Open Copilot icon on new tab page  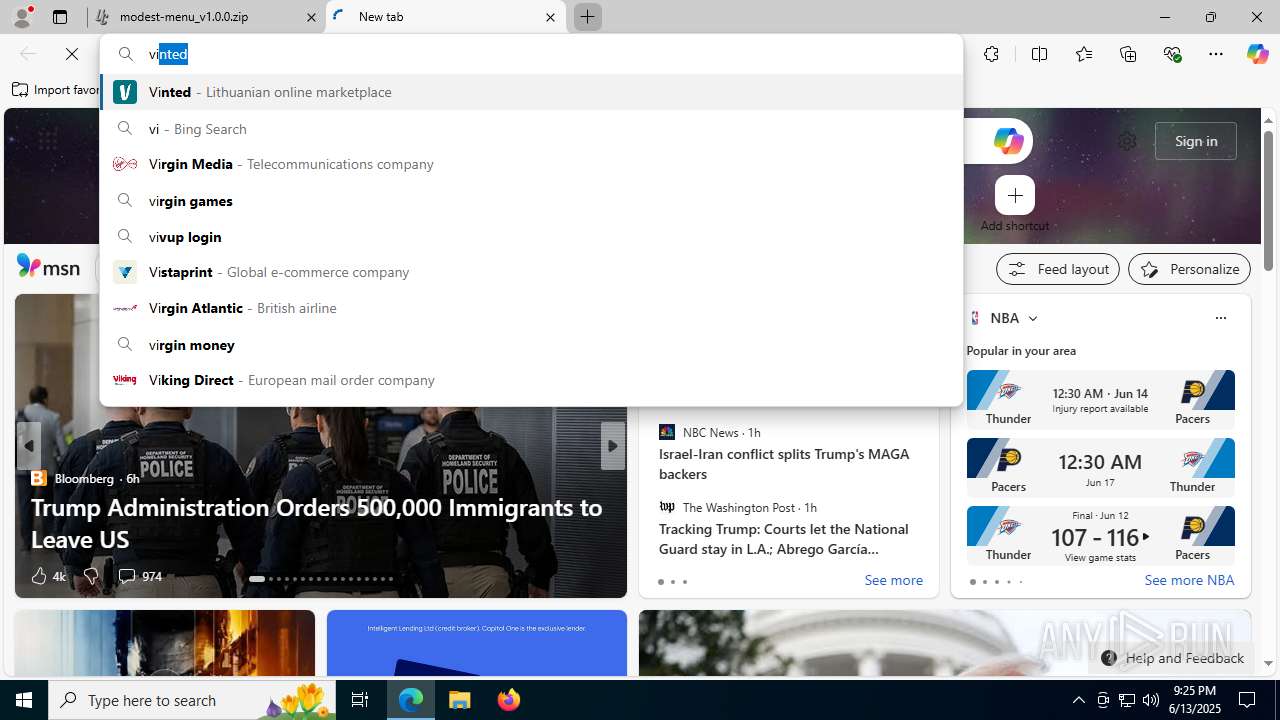pyautogui.click(x=1008, y=141)
